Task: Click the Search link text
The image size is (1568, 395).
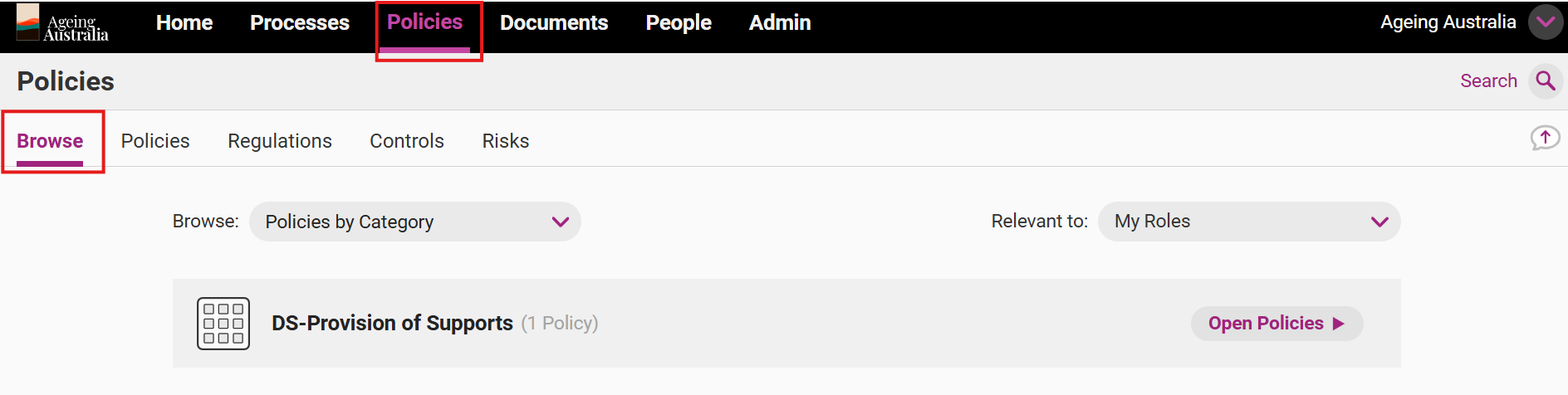Action: (x=1488, y=80)
